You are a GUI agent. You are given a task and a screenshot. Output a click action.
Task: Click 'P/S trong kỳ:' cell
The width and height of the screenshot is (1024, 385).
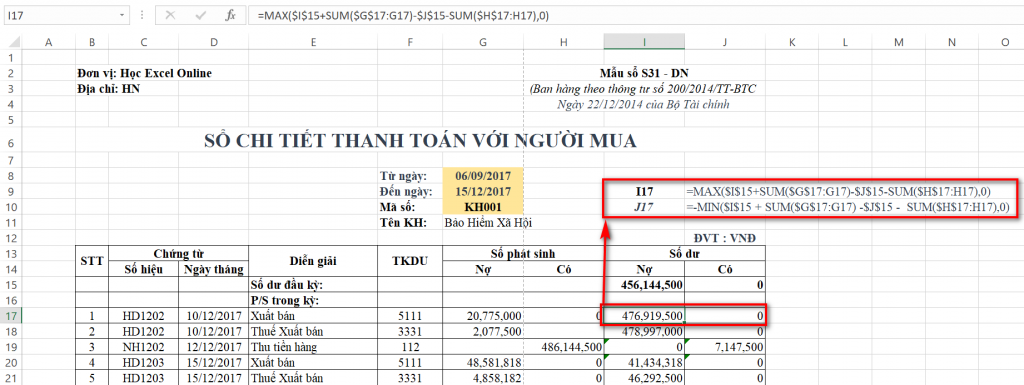click(313, 300)
